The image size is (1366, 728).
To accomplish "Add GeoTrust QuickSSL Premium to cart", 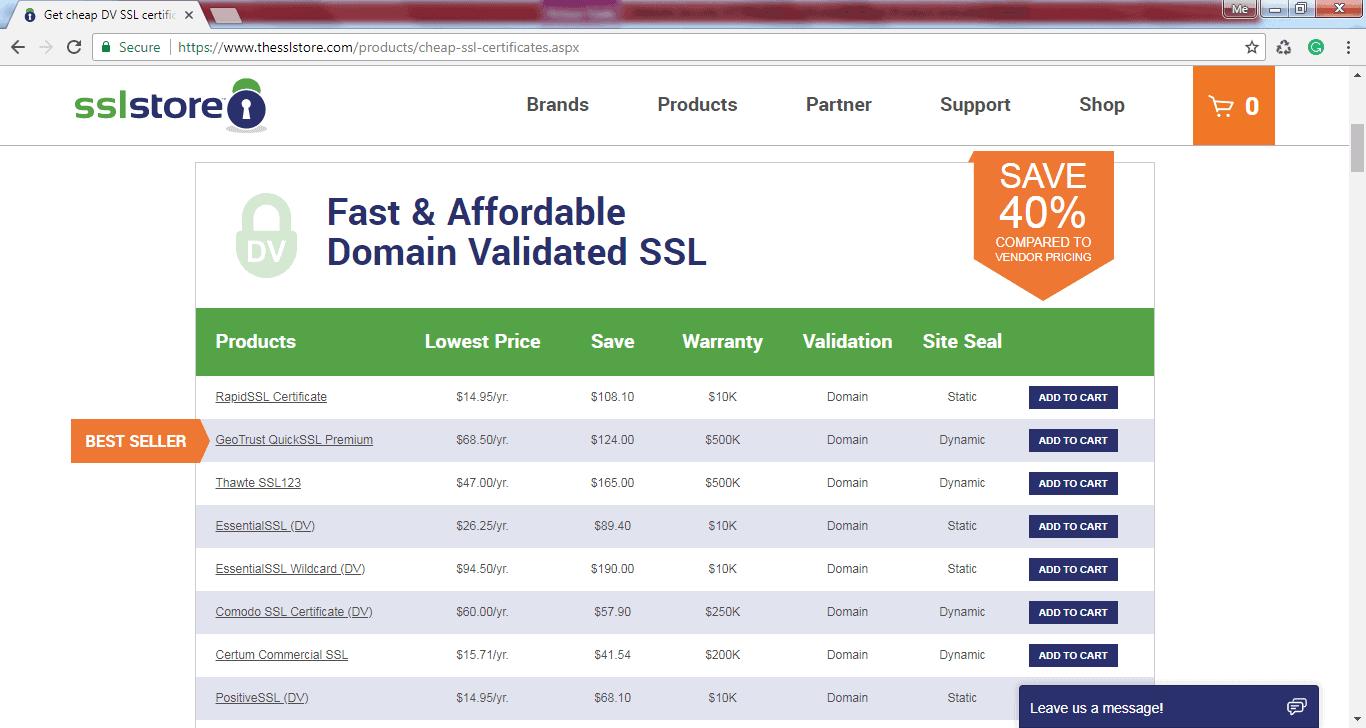I will (1072, 440).
